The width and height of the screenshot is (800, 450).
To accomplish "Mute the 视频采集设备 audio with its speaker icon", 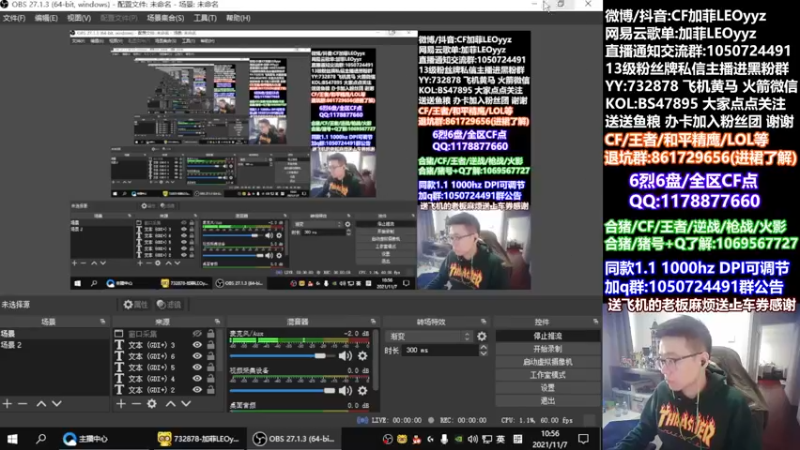I will (345, 391).
